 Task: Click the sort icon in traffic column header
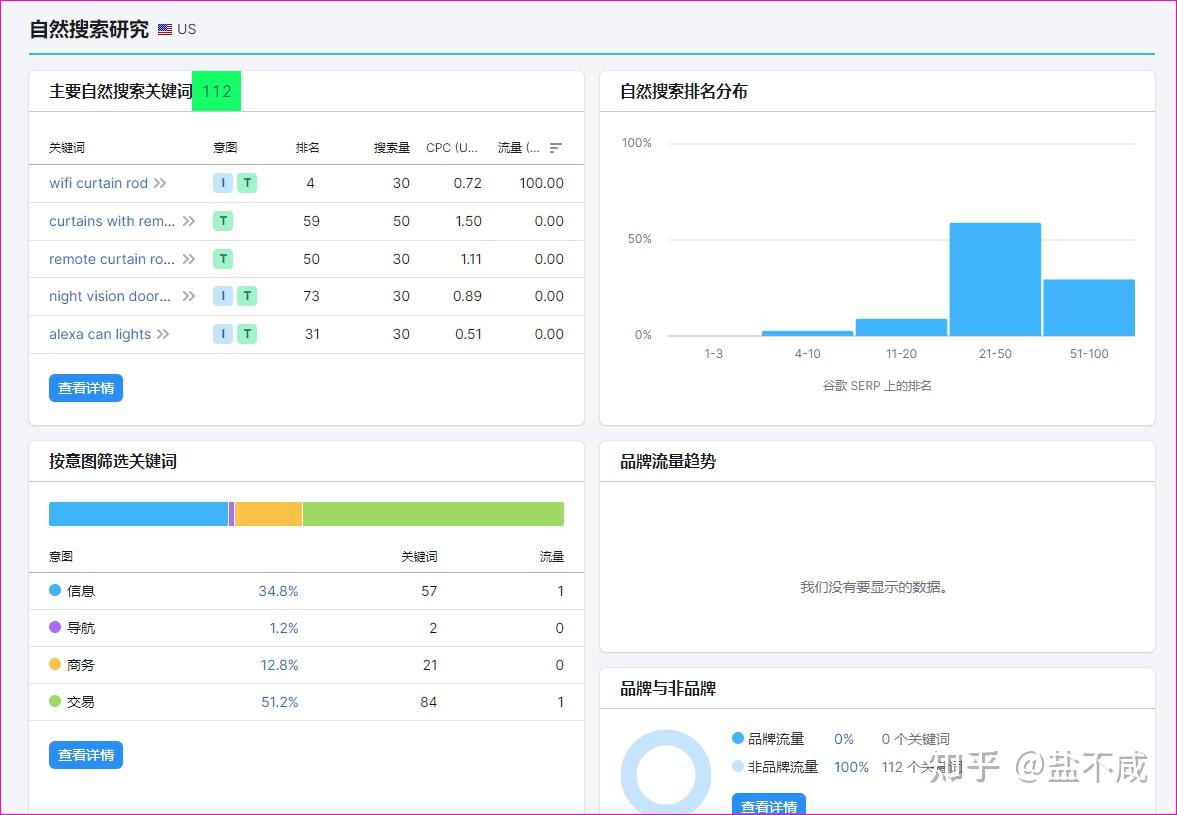(555, 148)
